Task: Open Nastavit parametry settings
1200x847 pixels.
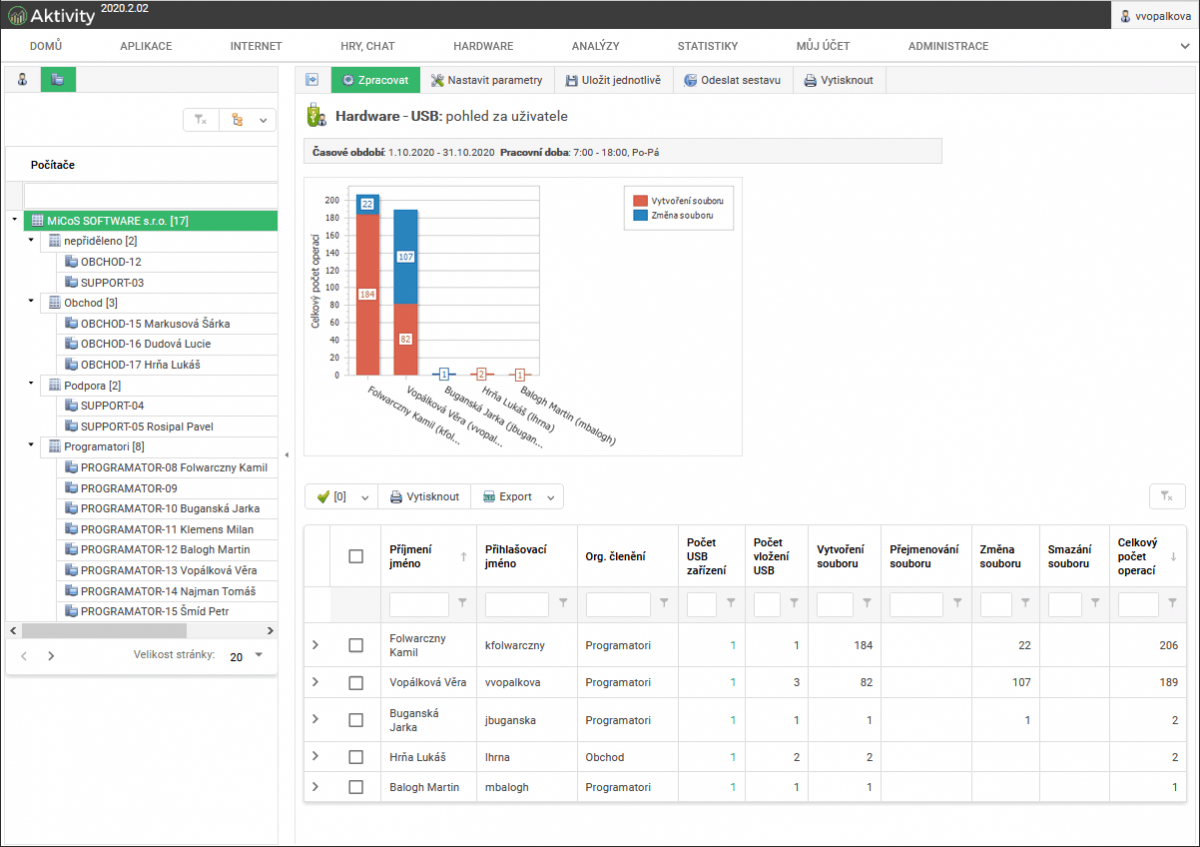Action: tap(487, 80)
